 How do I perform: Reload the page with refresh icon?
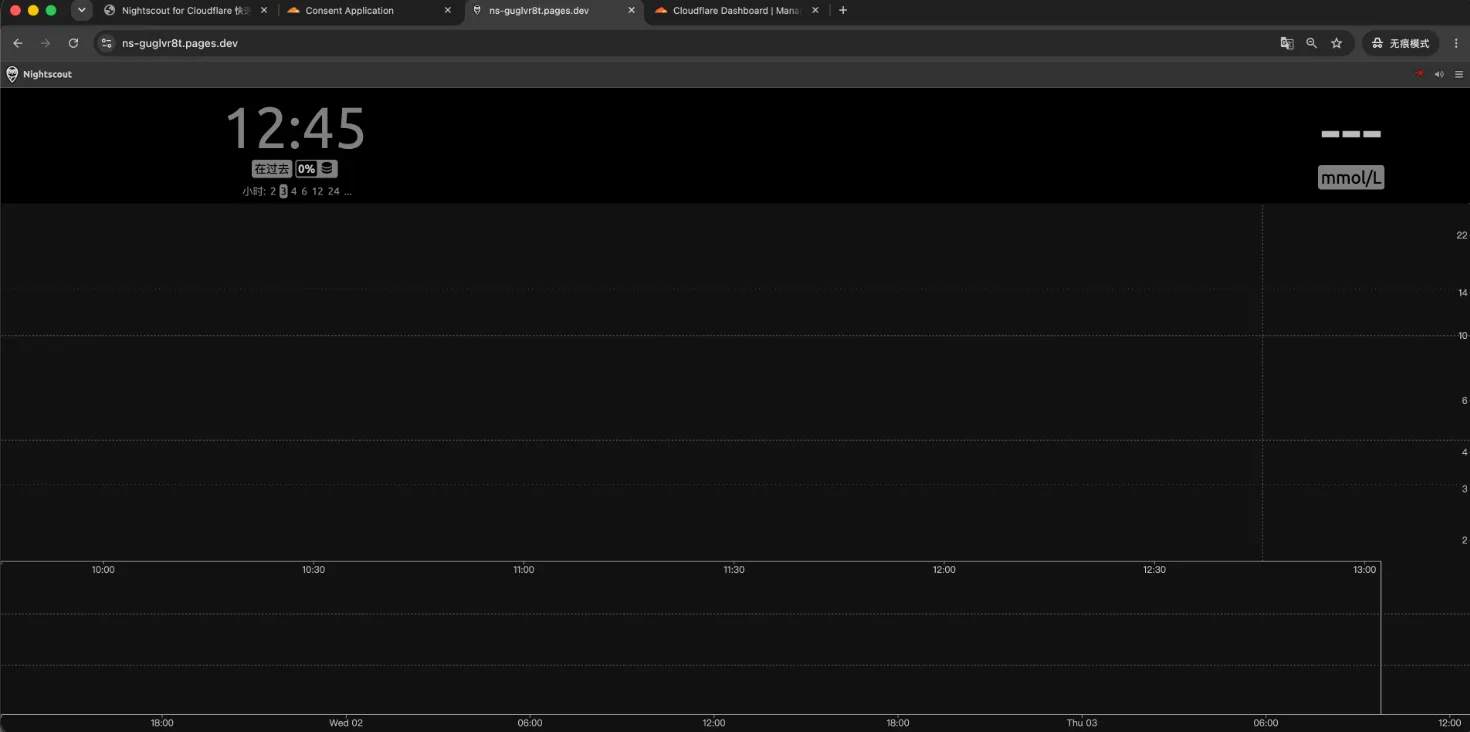[x=73, y=43]
